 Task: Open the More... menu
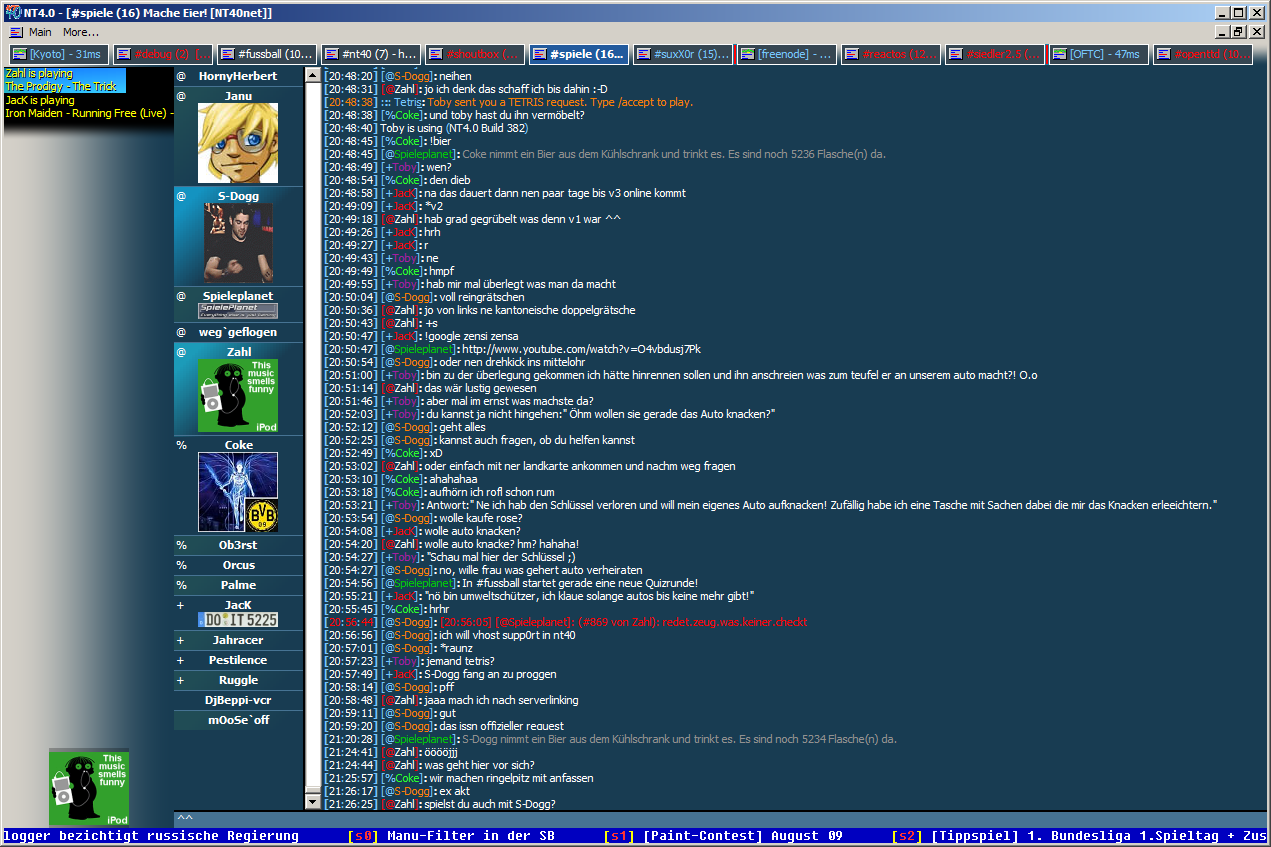(81, 32)
